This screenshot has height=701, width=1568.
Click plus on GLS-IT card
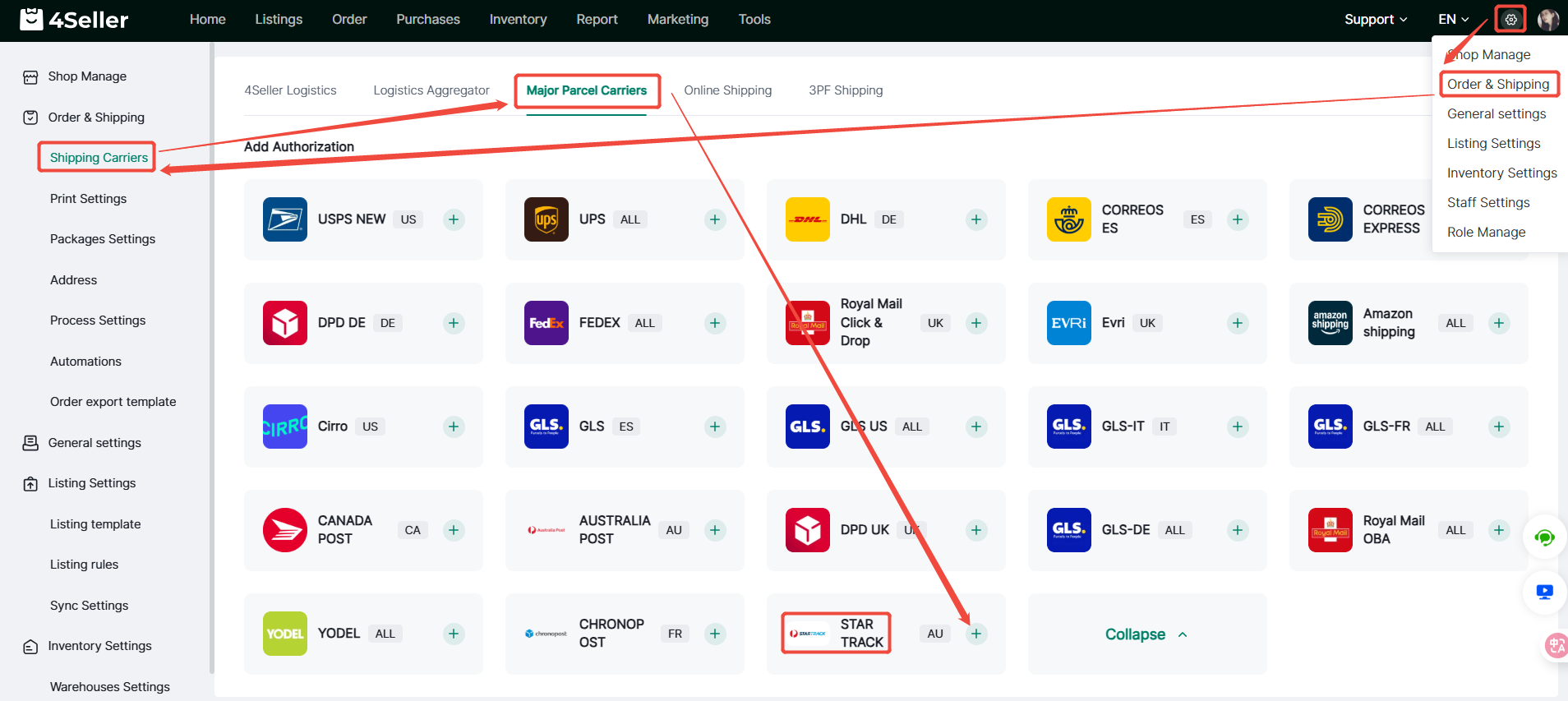click(x=1238, y=427)
